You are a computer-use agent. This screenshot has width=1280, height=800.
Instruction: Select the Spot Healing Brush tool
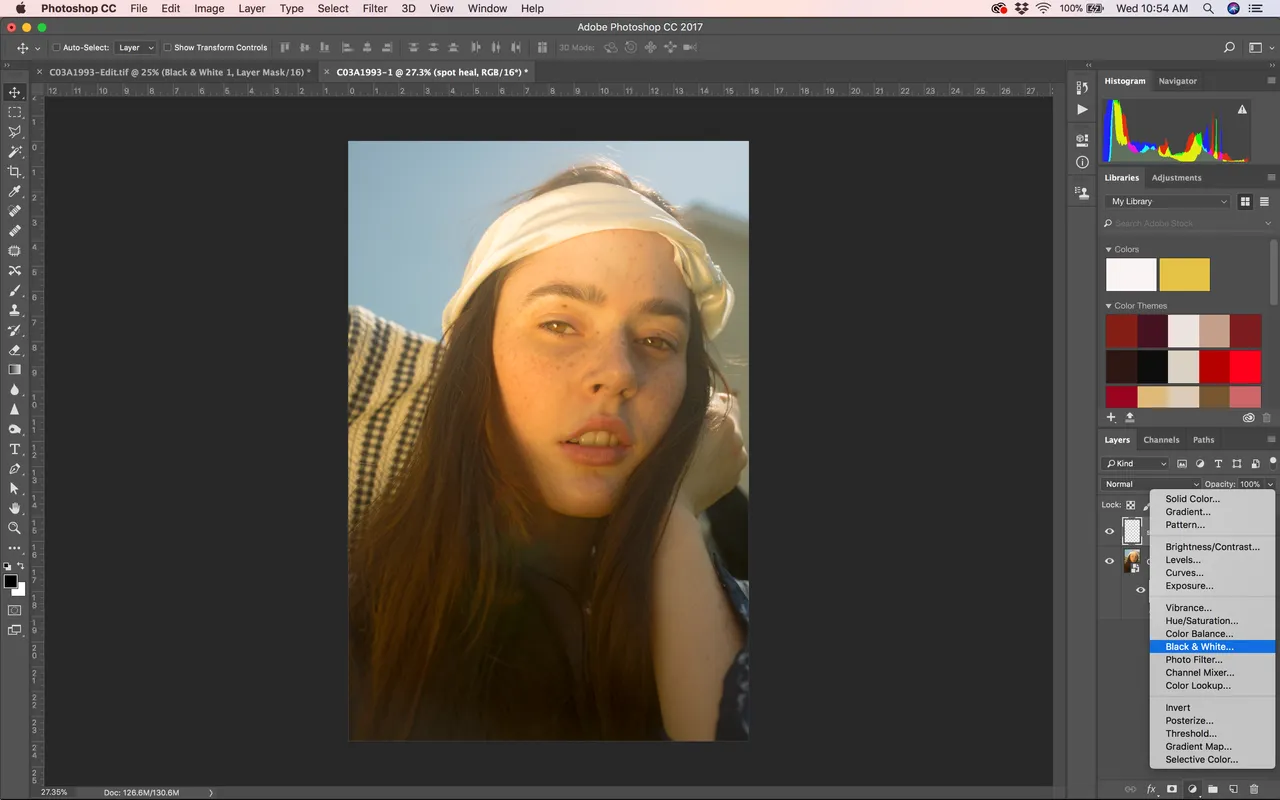[x=15, y=211]
